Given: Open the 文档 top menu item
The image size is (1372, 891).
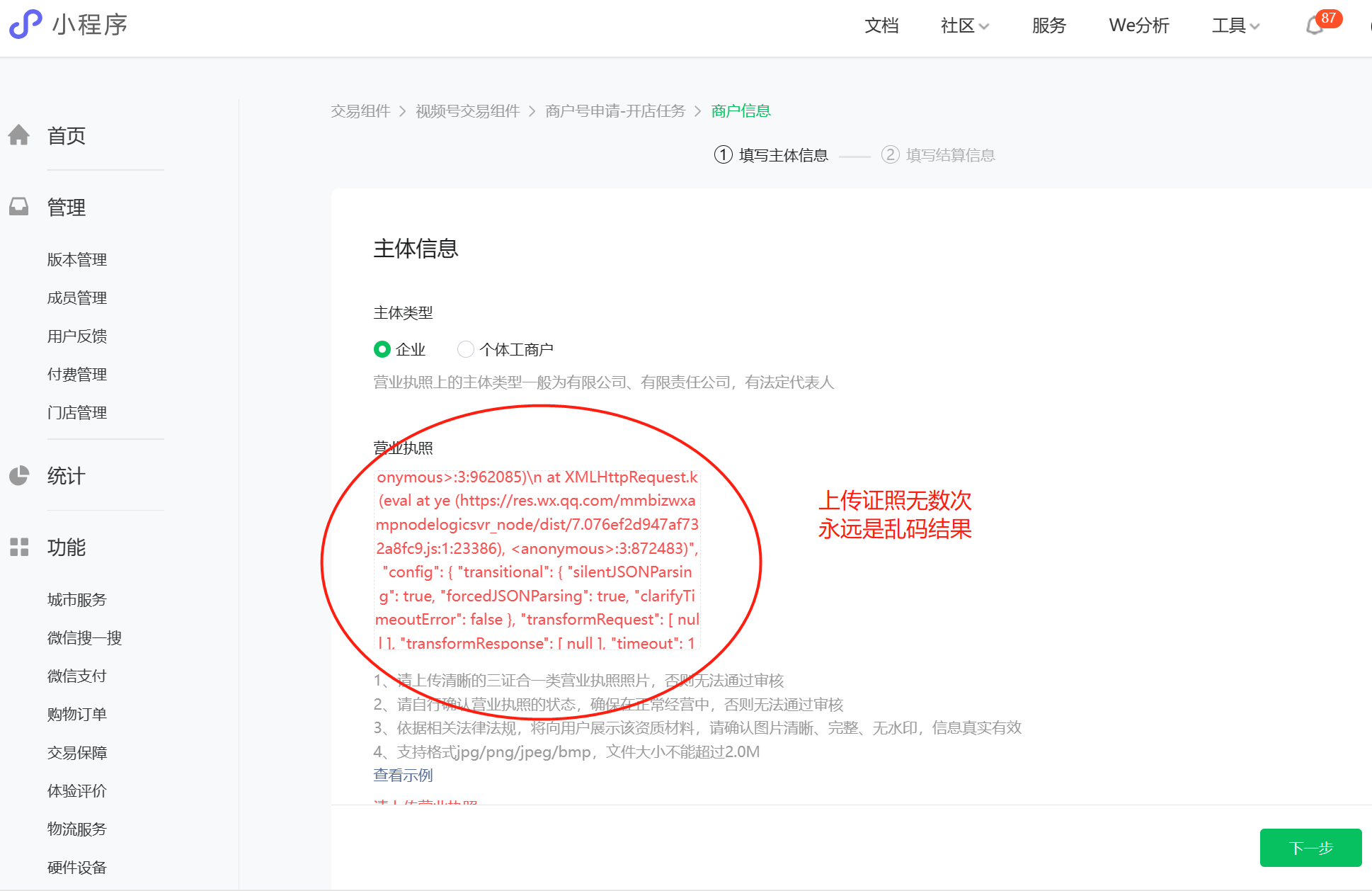Looking at the screenshot, I should [x=881, y=25].
